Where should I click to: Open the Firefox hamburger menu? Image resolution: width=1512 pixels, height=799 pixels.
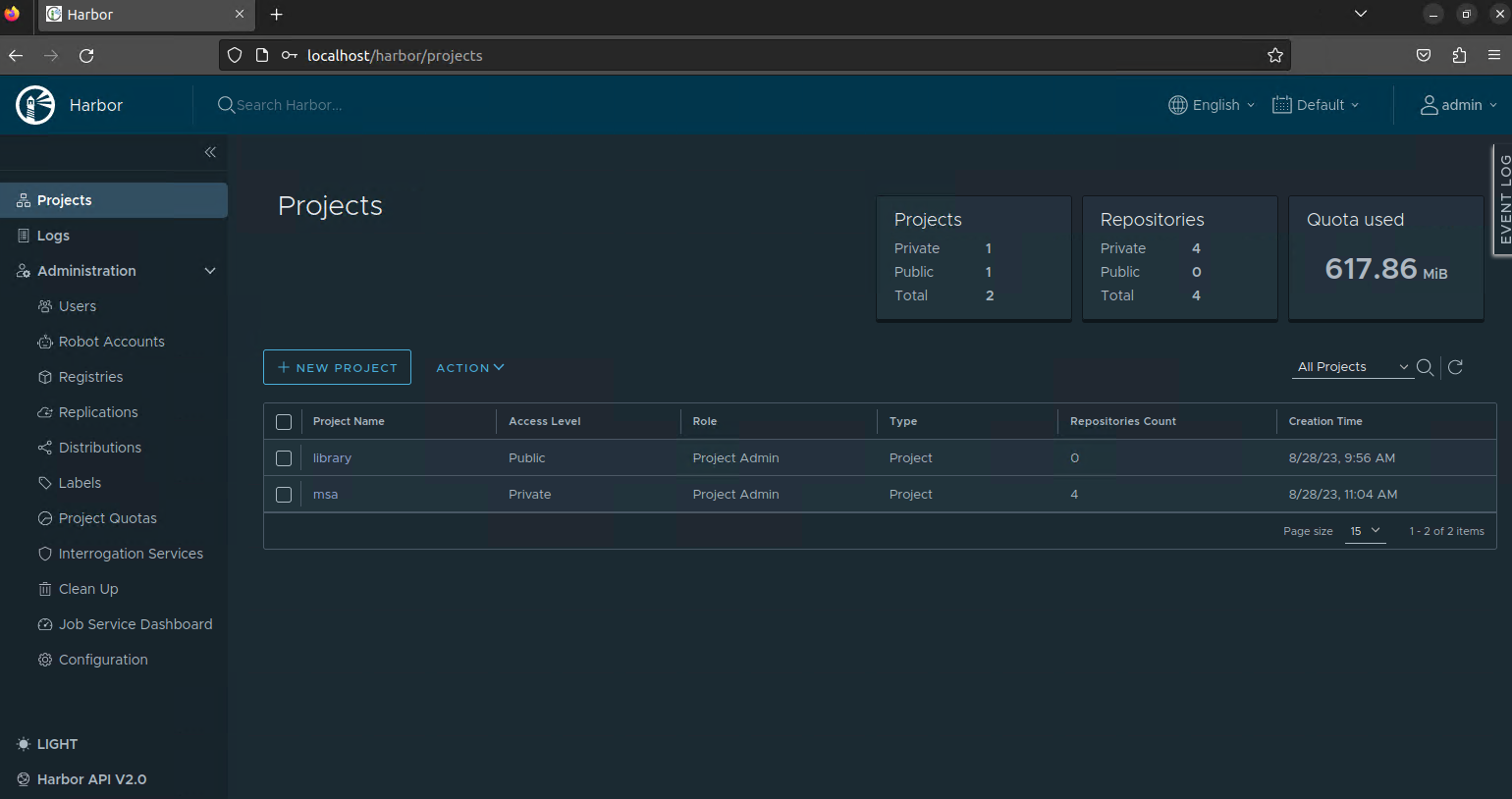click(x=1494, y=55)
